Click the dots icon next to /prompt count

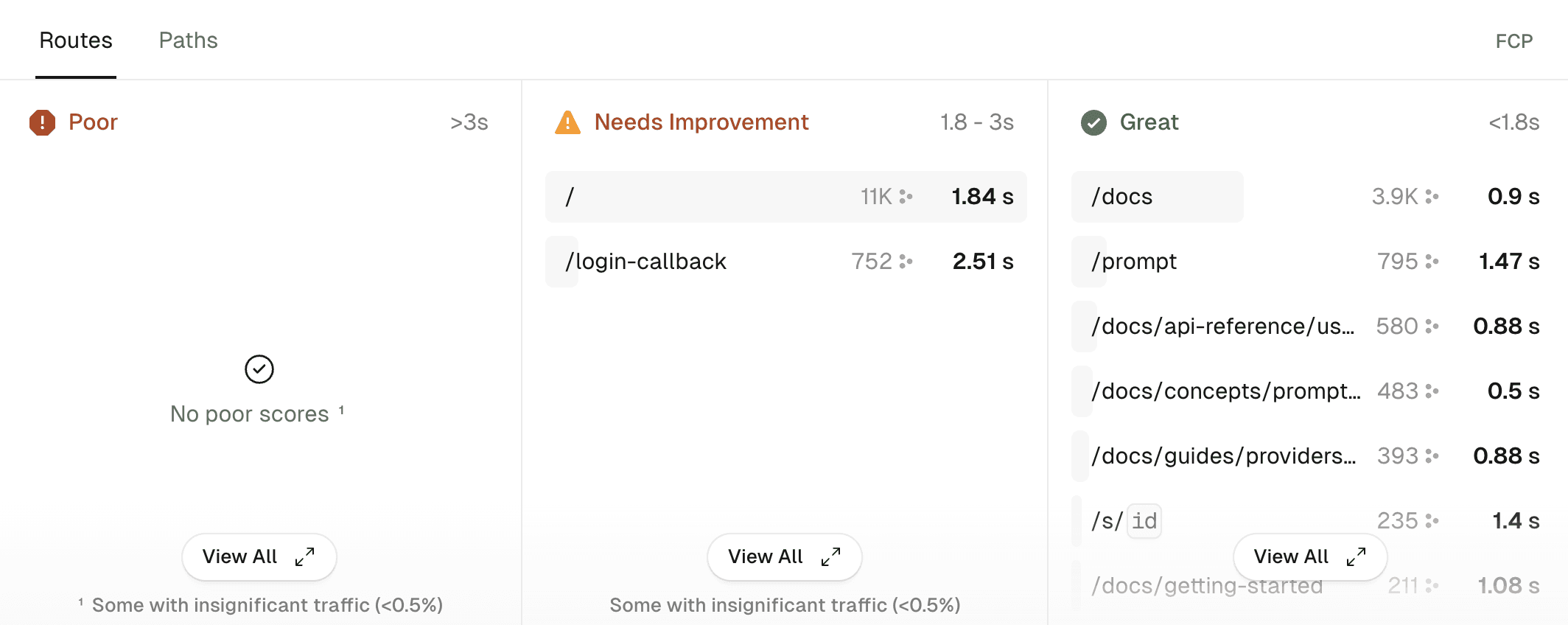1432,261
